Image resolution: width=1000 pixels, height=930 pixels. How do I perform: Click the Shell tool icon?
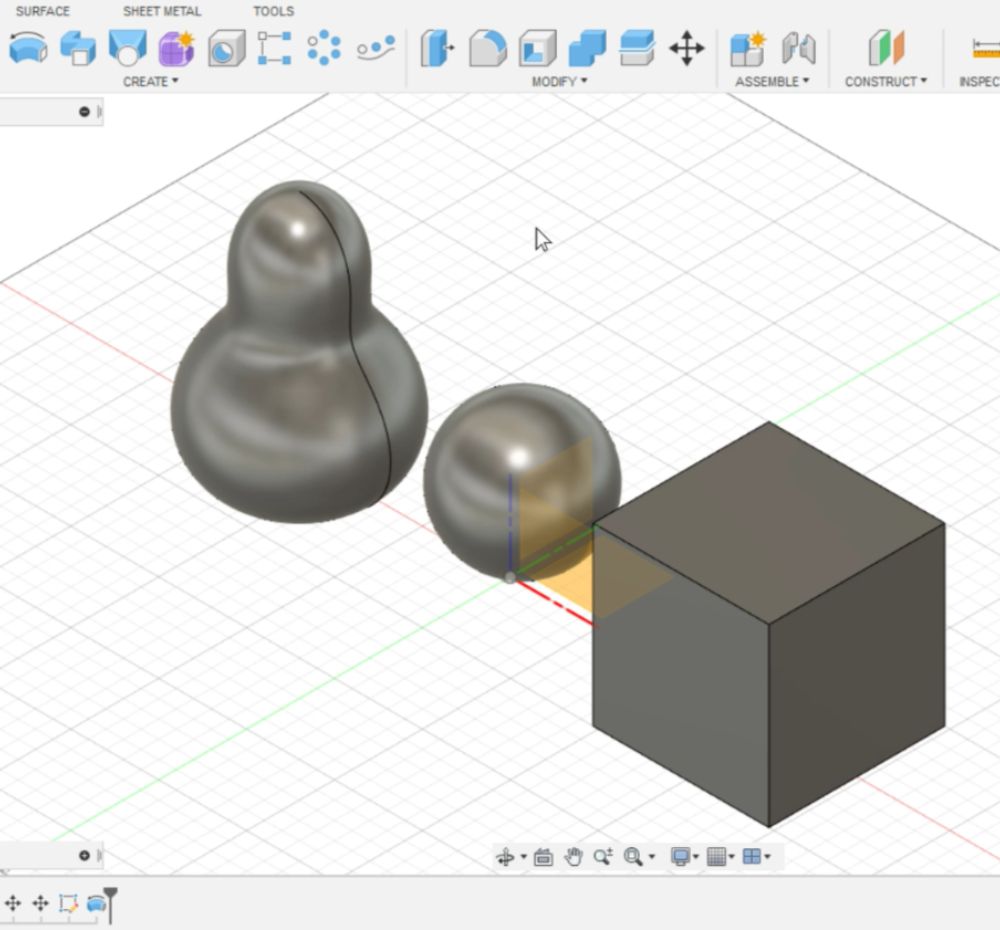pos(537,48)
